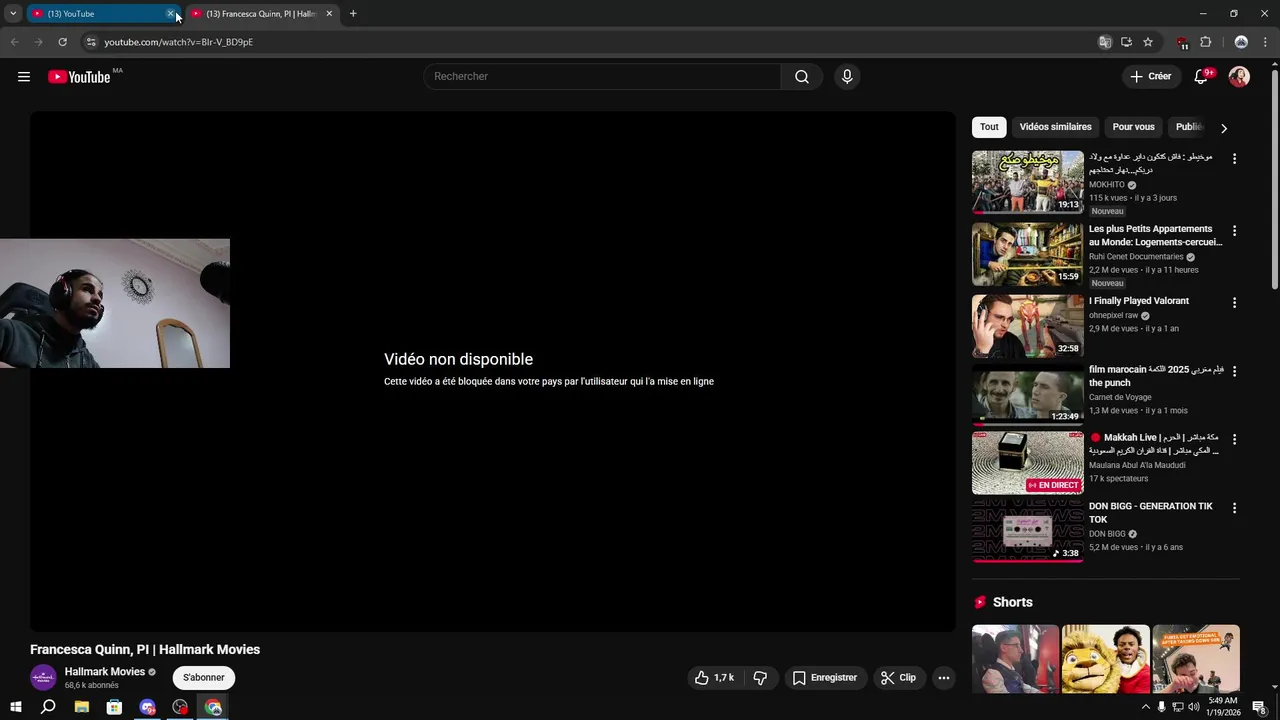
Task: Open options menu for the MOKHITO video
Action: (1234, 159)
